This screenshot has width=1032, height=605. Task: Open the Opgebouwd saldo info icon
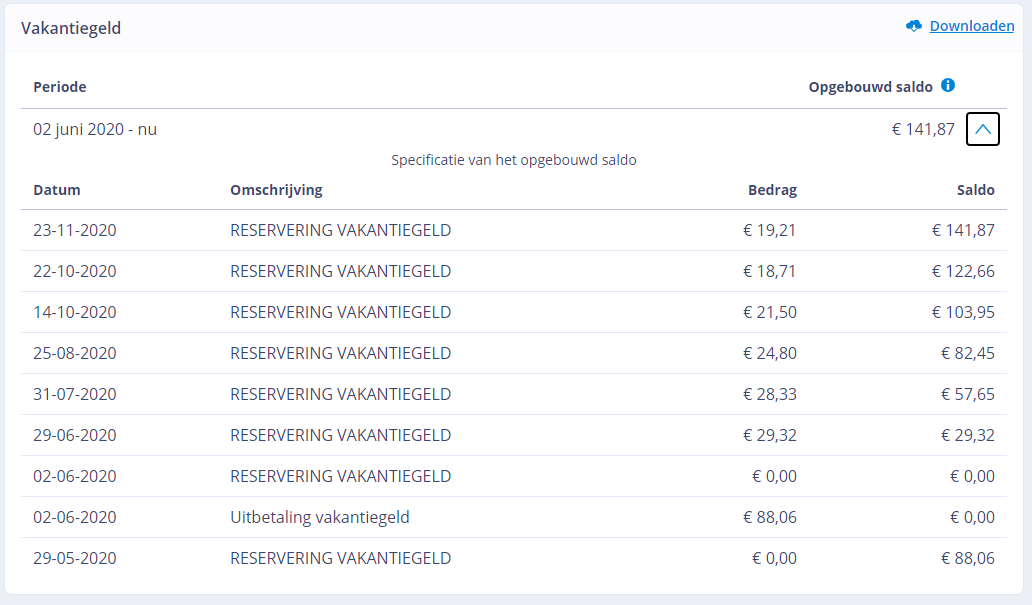coord(948,85)
